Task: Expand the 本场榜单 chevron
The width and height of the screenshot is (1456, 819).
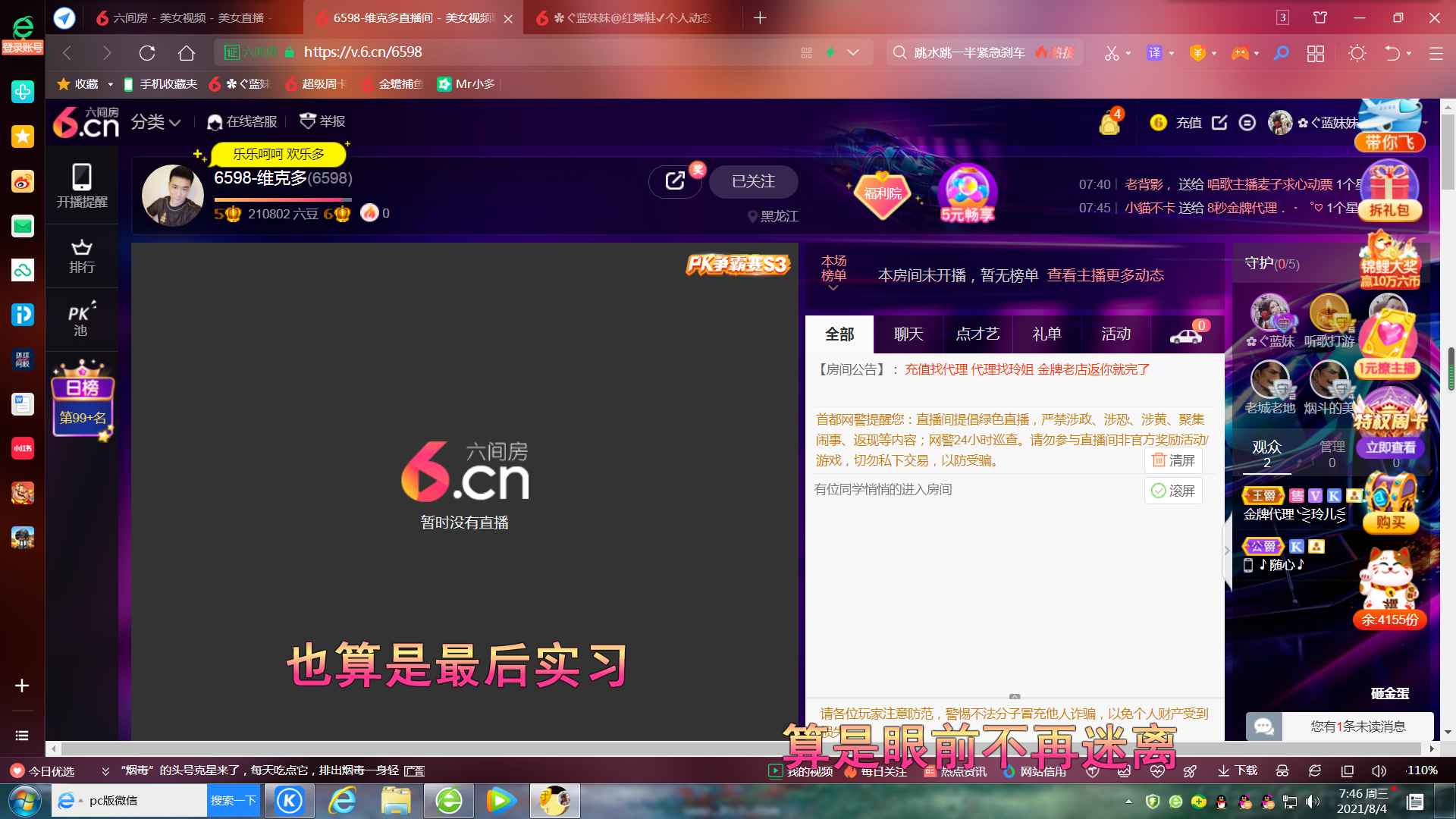Action: coord(833,288)
